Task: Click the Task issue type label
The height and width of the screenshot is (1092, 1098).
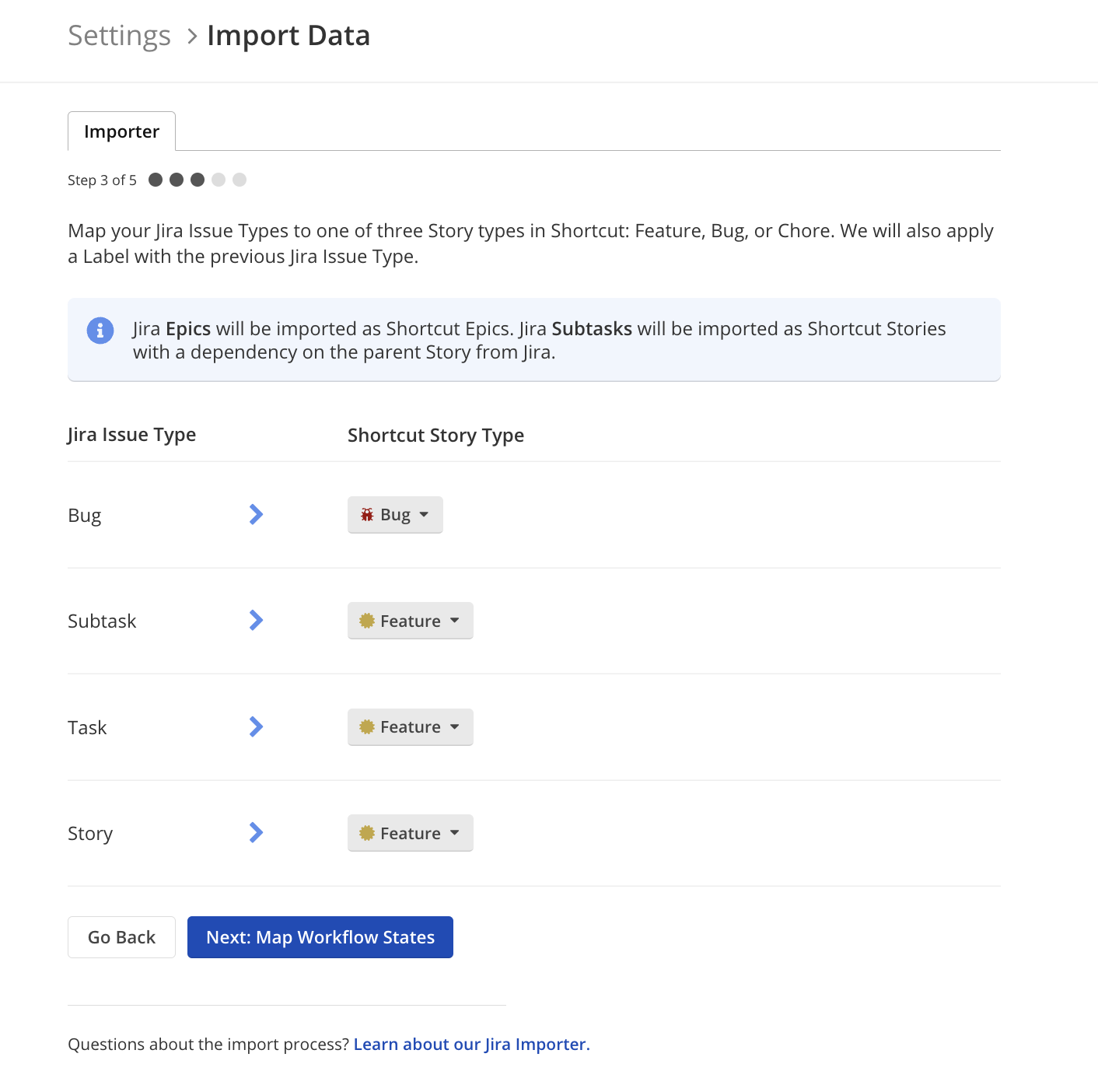Action: [87, 727]
